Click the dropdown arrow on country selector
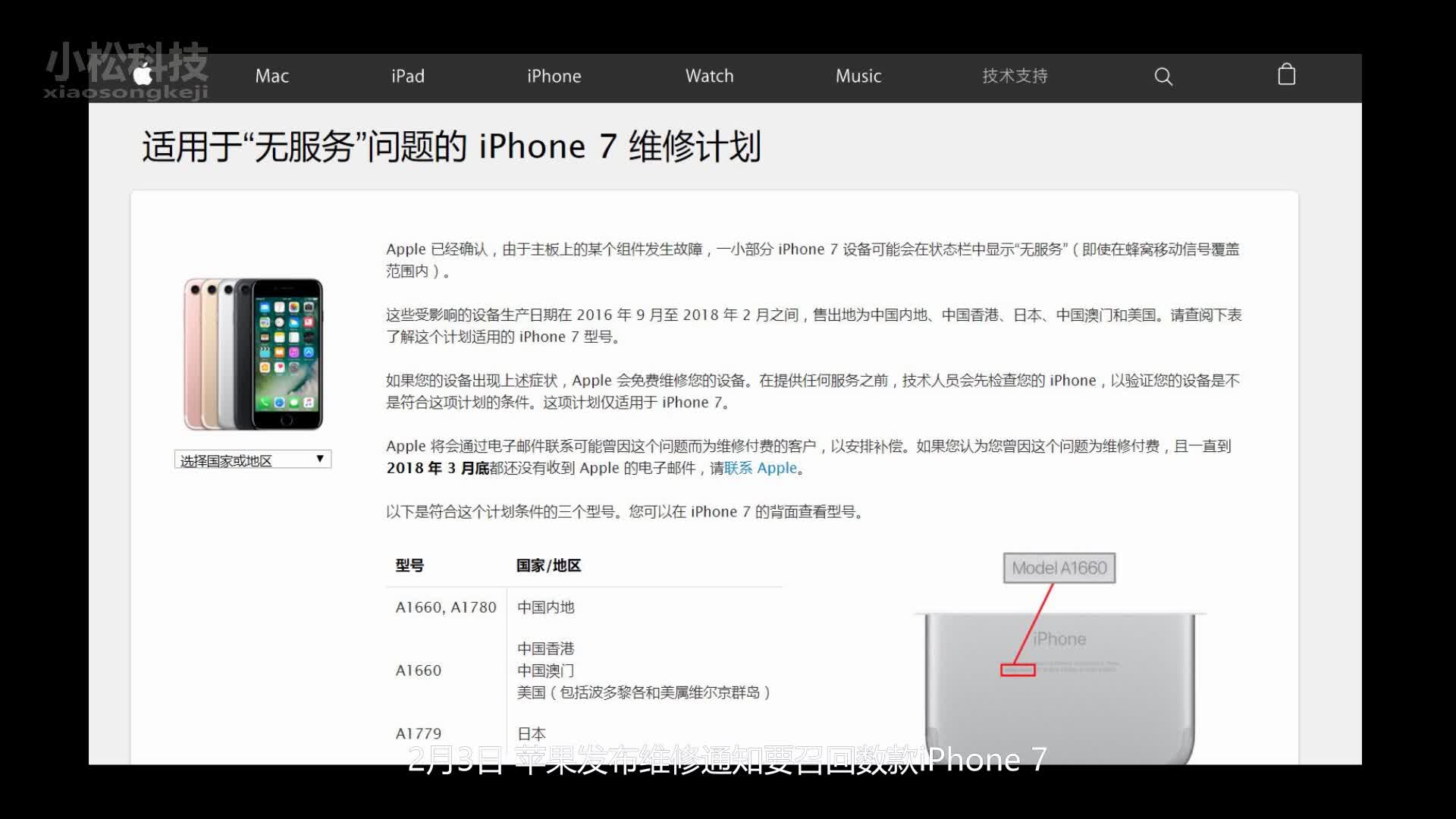 321,459
